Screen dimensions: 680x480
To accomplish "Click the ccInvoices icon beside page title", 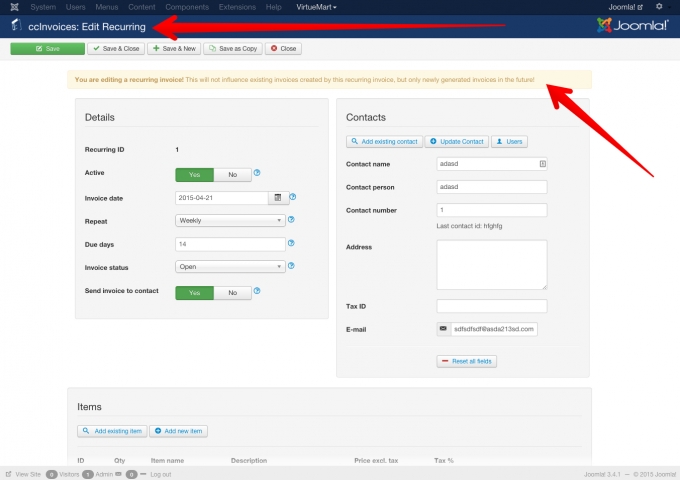I will [16, 25].
